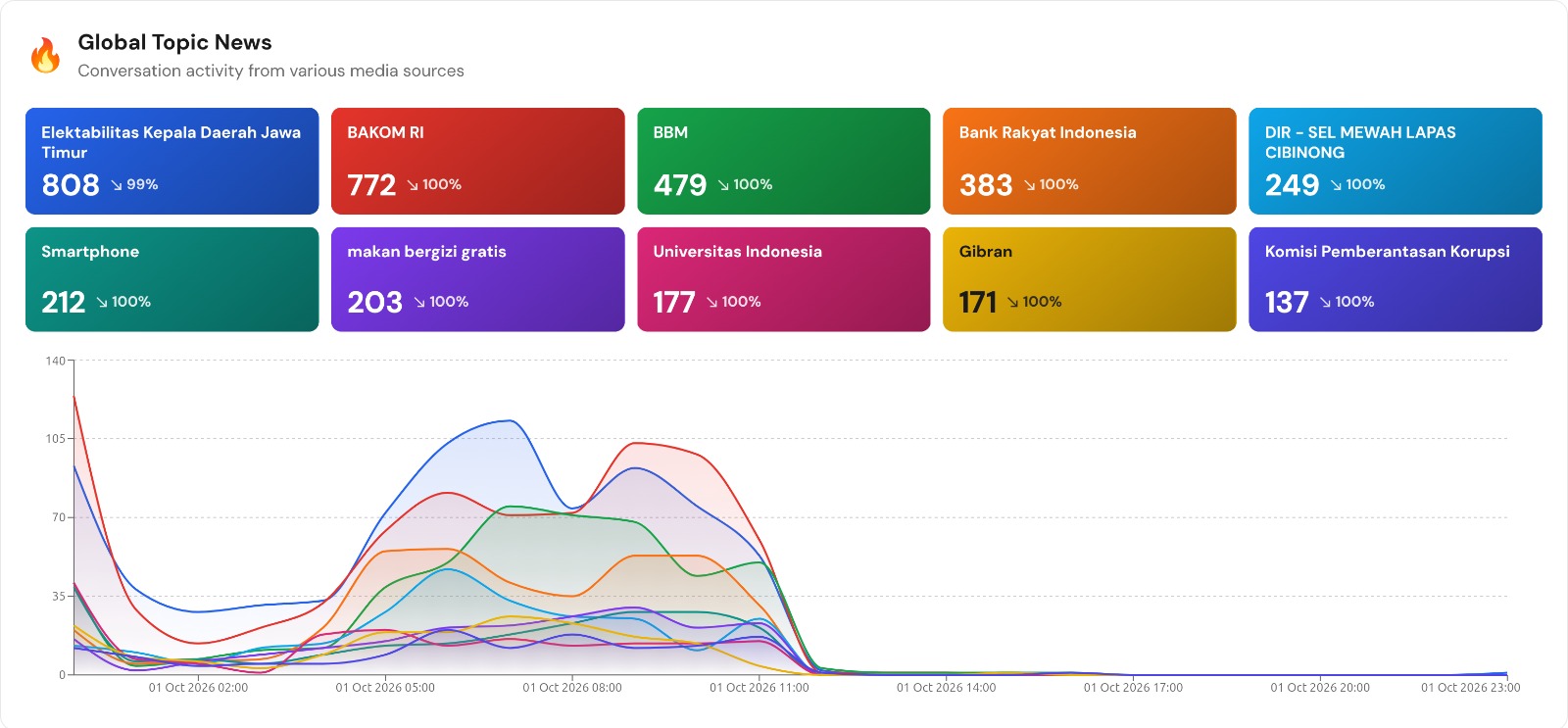Click the Conversation activity subtitle text
1568x728 pixels.
point(270,71)
